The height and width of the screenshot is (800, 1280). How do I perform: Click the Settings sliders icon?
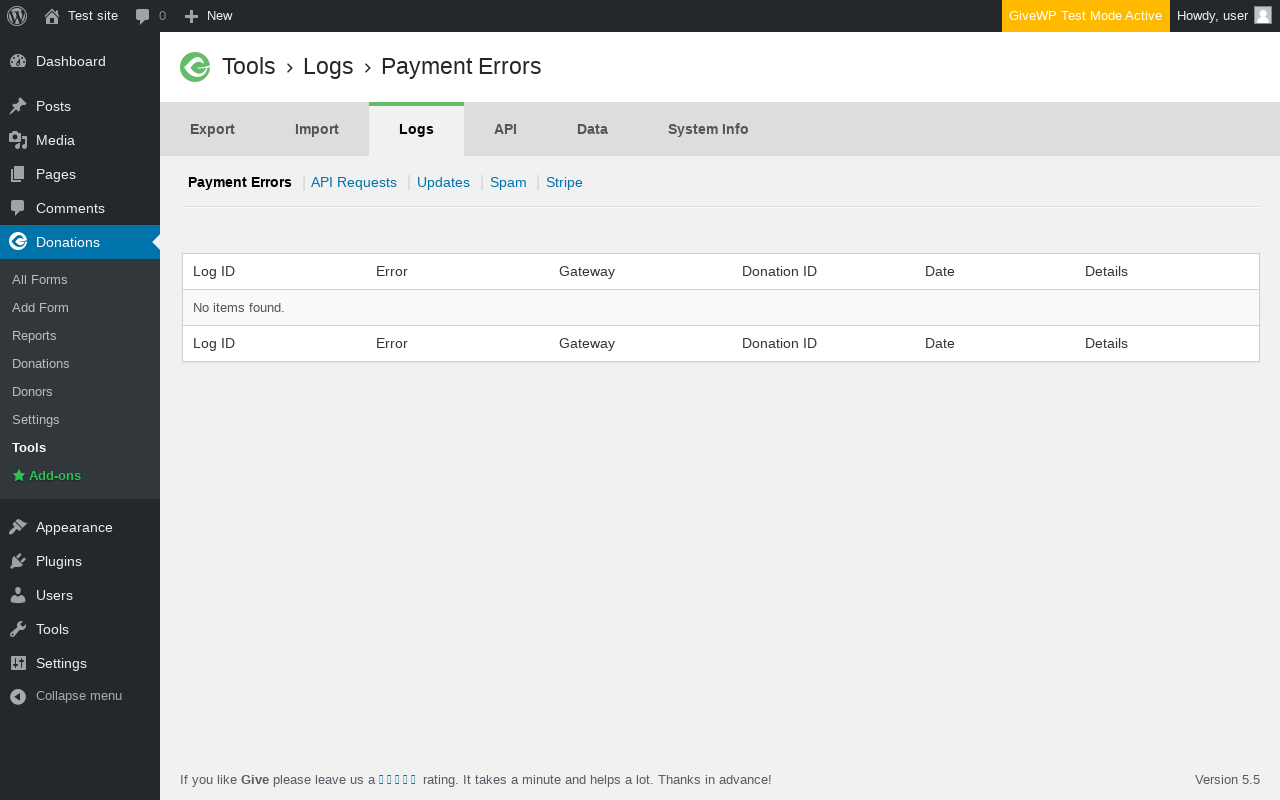pyautogui.click(x=18, y=663)
